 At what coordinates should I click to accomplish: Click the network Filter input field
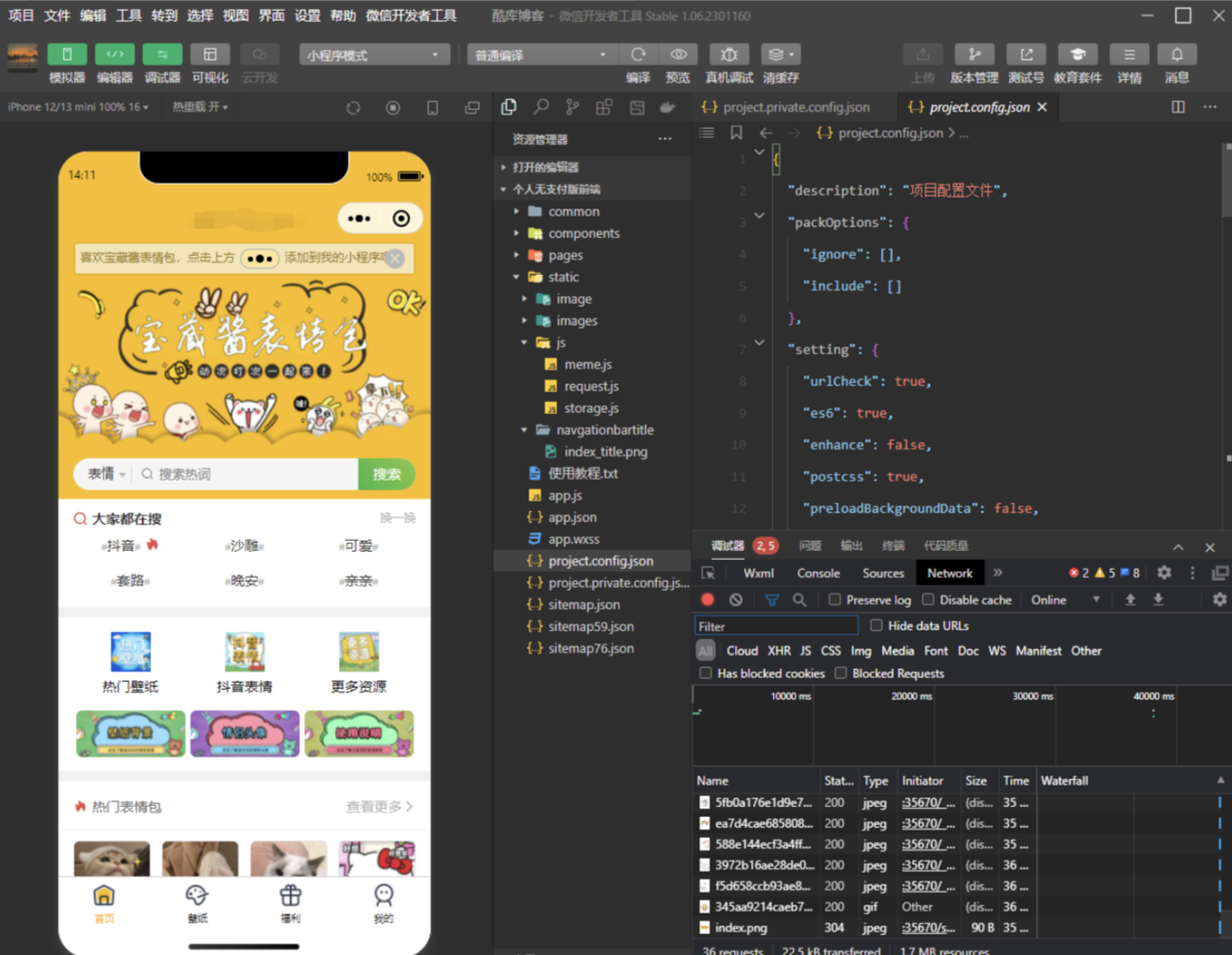click(x=776, y=626)
